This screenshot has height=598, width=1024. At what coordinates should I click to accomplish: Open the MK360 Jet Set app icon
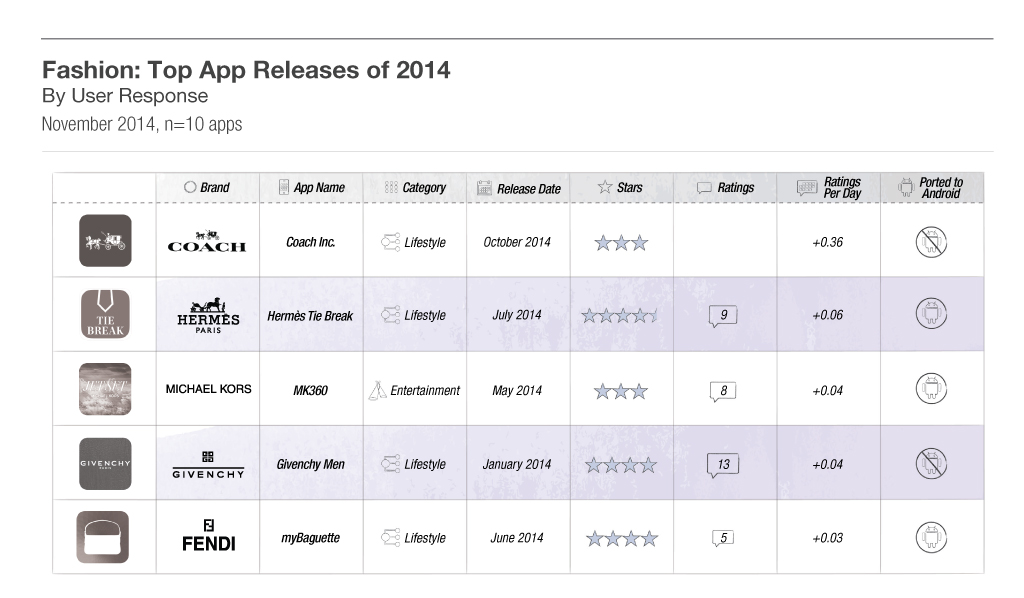105,389
